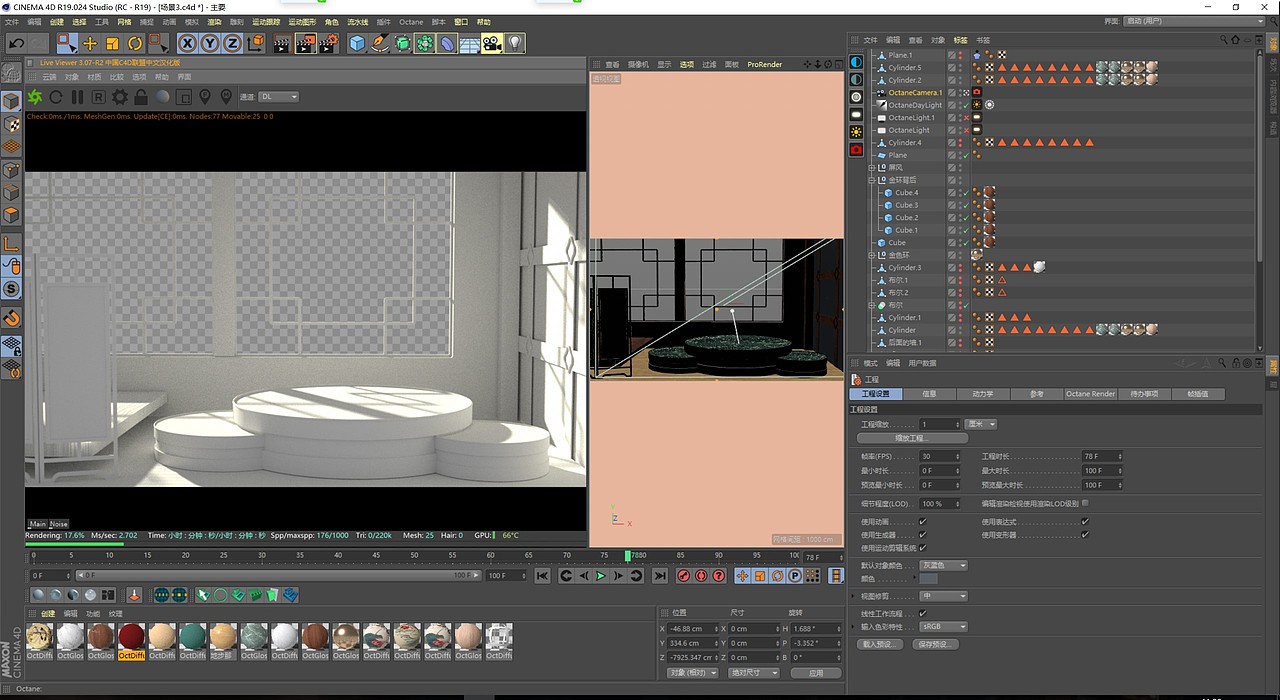The height and width of the screenshot is (700, 1280).
Task: Expand the 金色环 group
Action: coord(874,255)
